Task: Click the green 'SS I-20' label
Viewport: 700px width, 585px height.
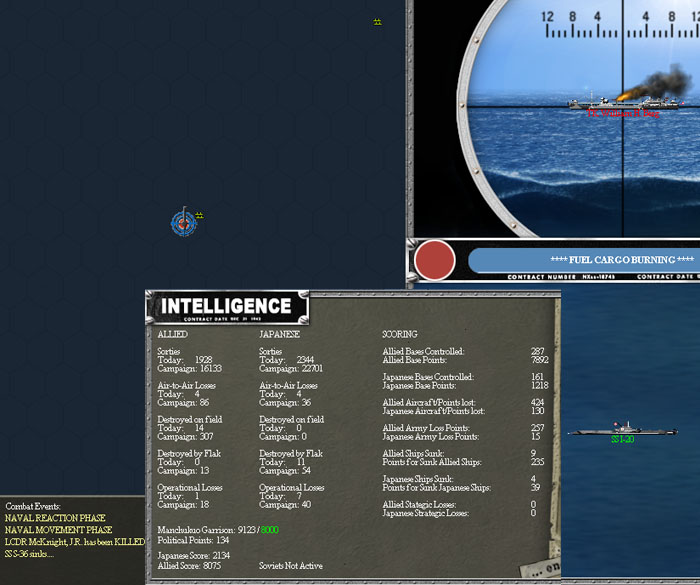Action: pos(622,439)
